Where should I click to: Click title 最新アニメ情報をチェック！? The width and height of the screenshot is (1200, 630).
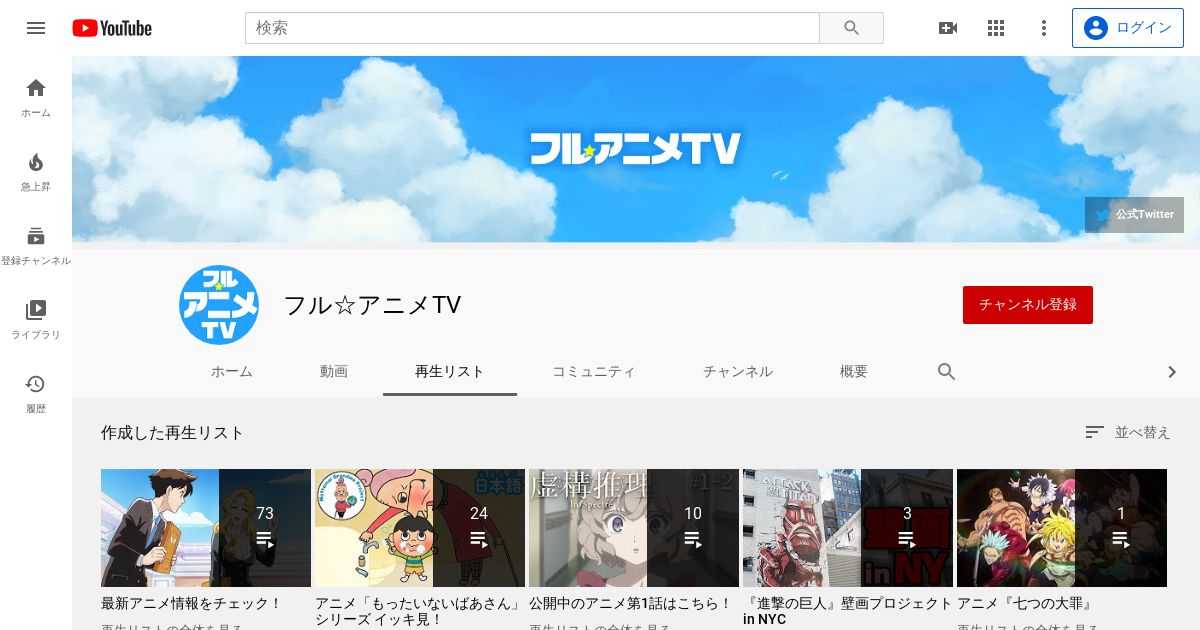click(x=192, y=604)
